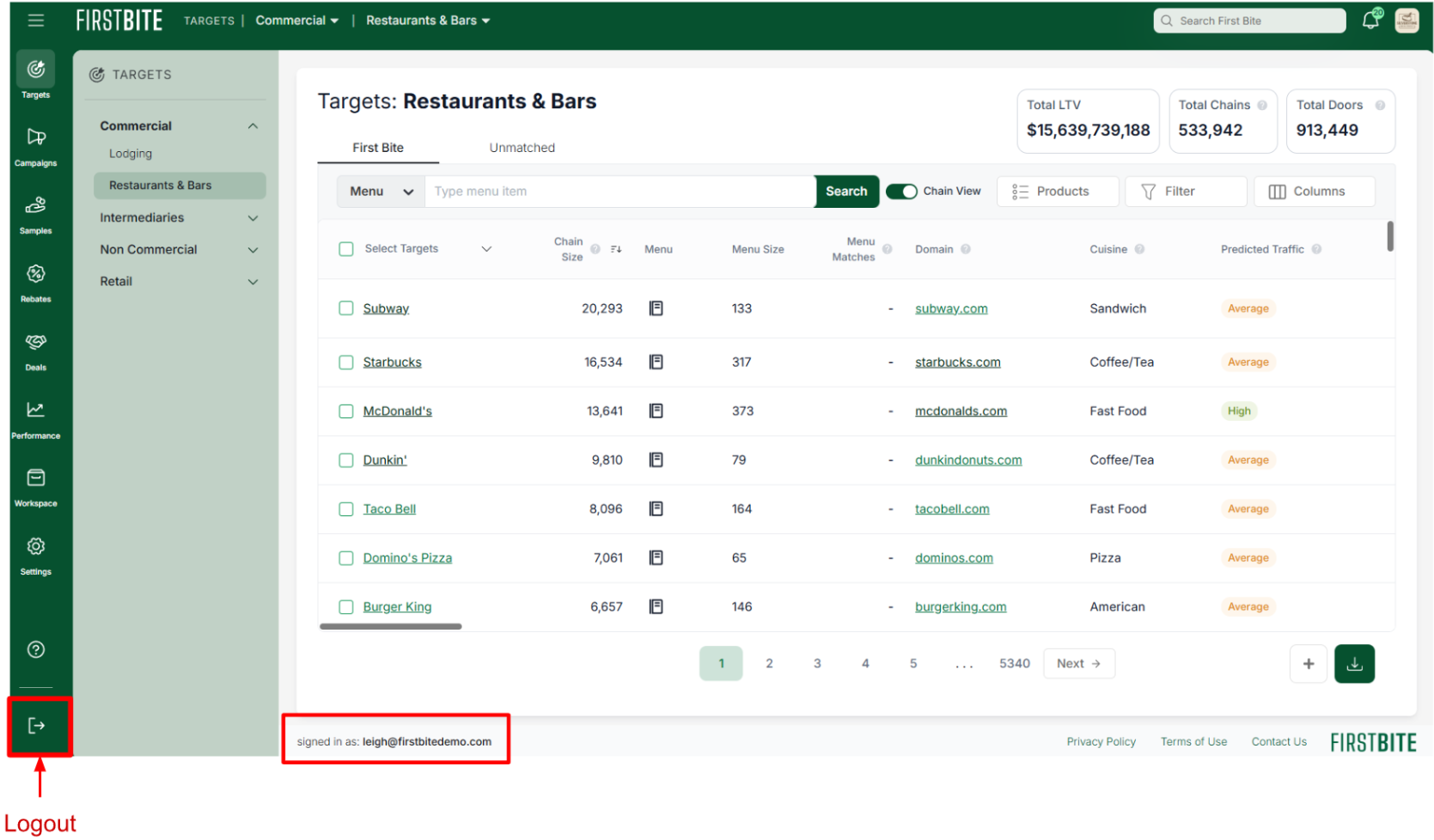Open the Workspace section
This screenshot has height=840, width=1434.
coord(35,486)
